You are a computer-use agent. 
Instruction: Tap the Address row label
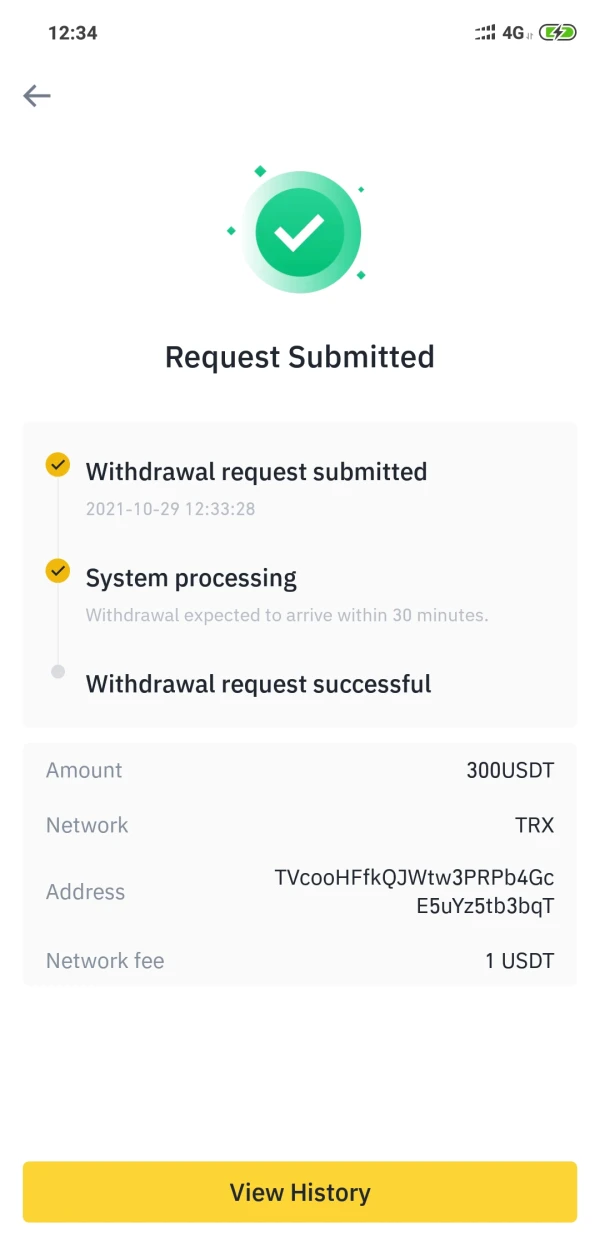[x=85, y=892]
